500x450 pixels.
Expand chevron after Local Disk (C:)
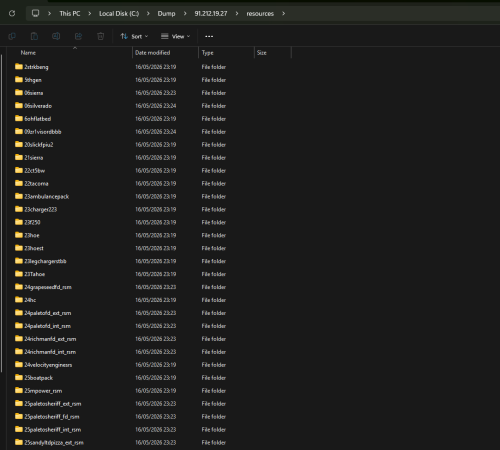coord(148,14)
